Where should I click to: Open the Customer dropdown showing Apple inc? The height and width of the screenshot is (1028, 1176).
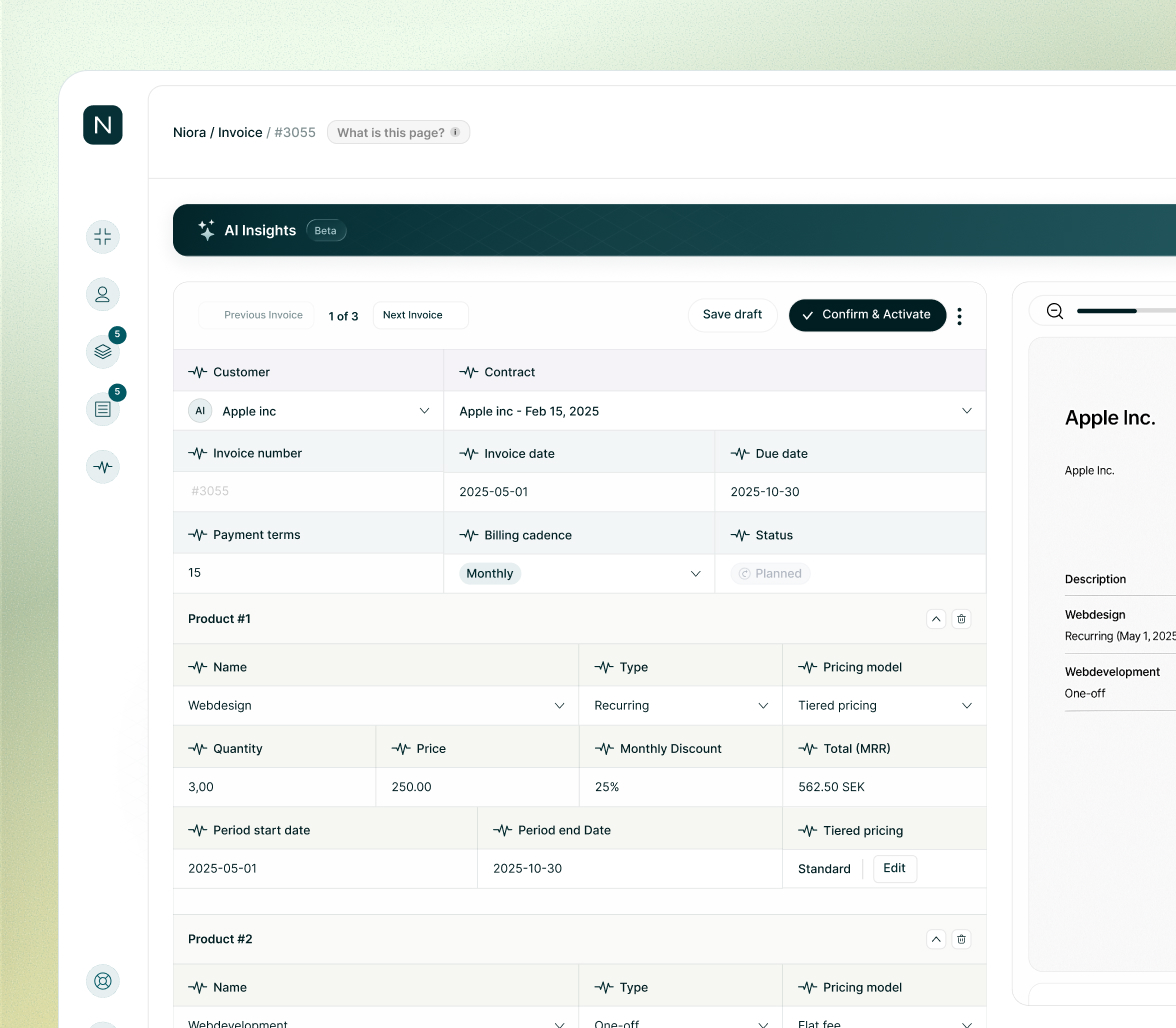tap(308, 411)
